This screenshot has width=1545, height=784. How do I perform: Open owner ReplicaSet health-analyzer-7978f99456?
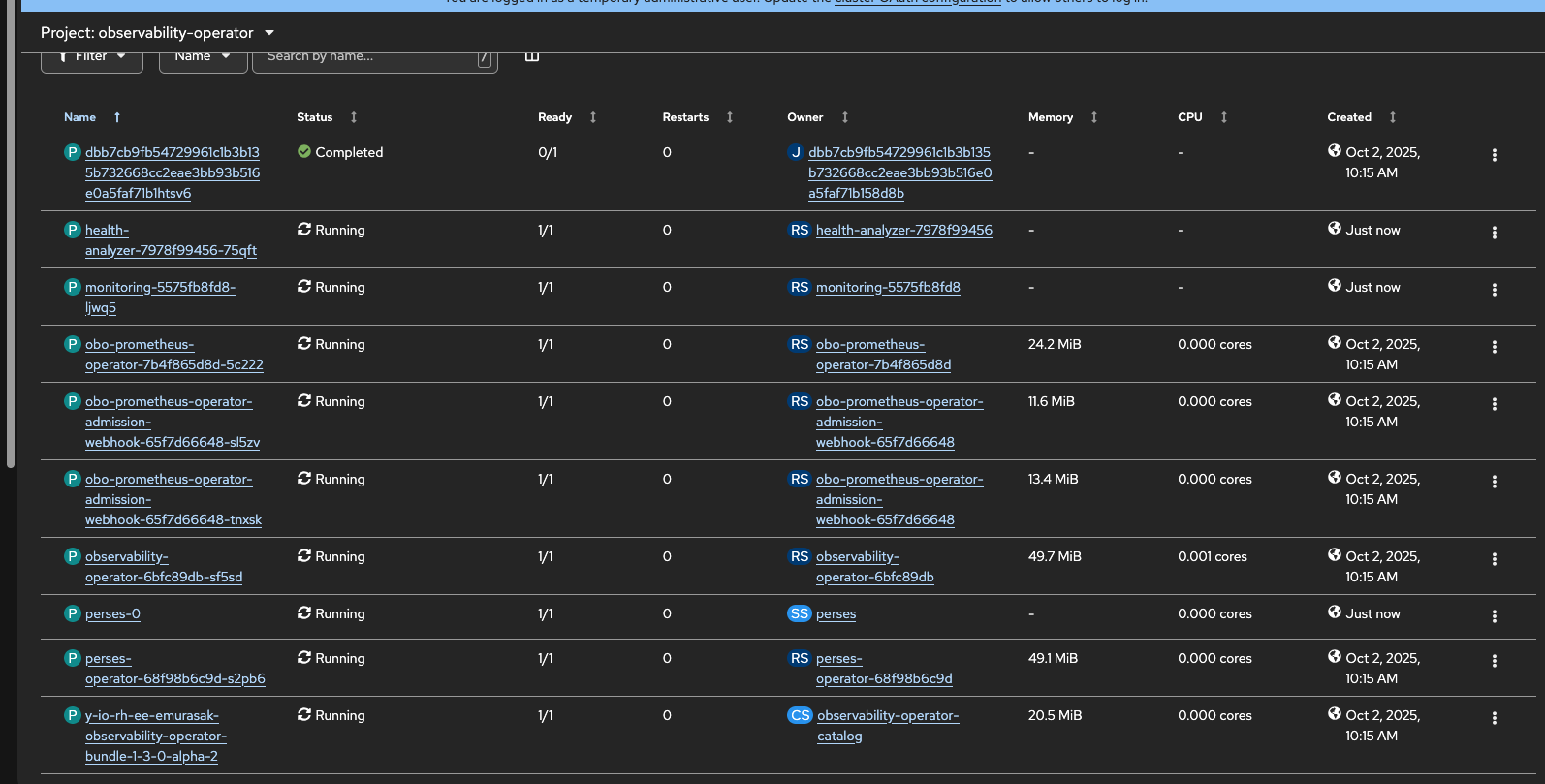coord(904,230)
